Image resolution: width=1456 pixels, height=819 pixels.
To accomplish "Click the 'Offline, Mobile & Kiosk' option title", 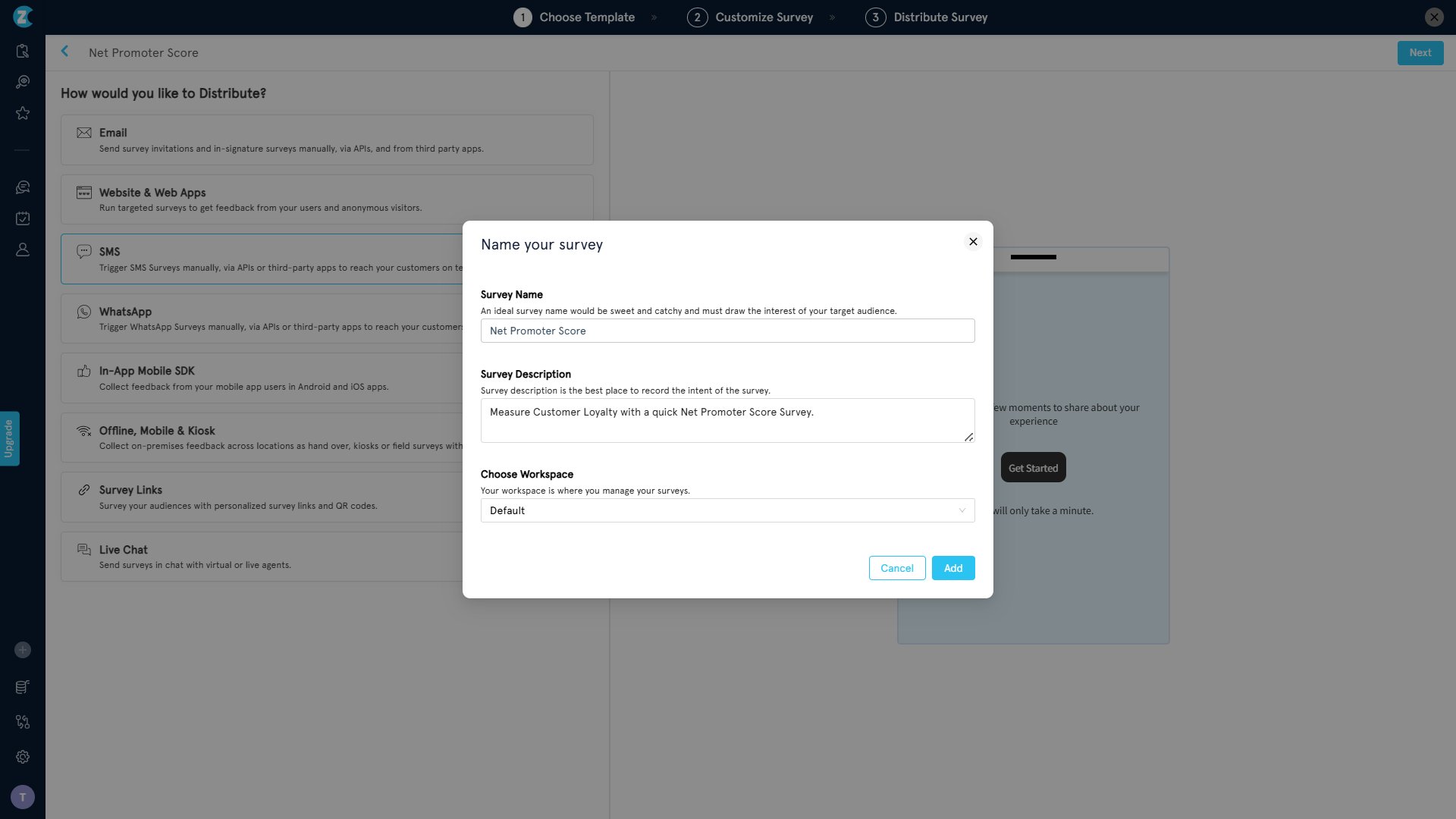I will click(157, 431).
